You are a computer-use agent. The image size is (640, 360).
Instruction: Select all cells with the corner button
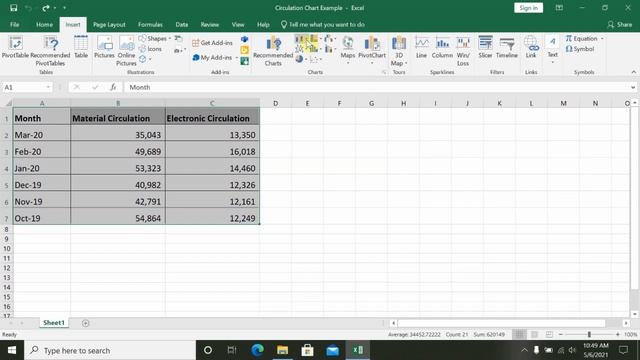coord(7,103)
